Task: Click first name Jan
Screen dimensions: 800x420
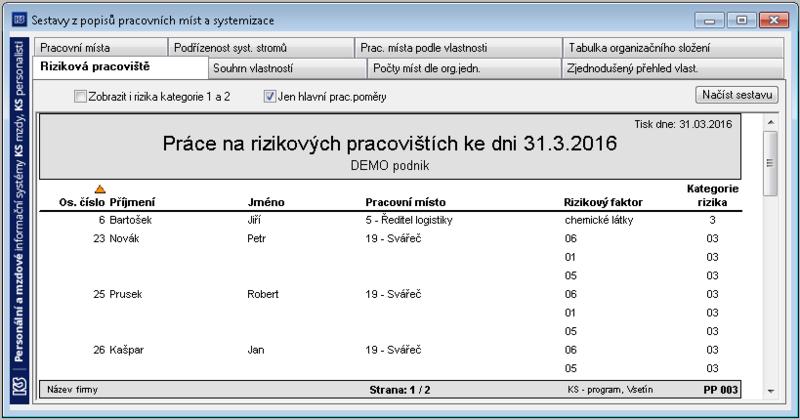Action: tap(256, 350)
